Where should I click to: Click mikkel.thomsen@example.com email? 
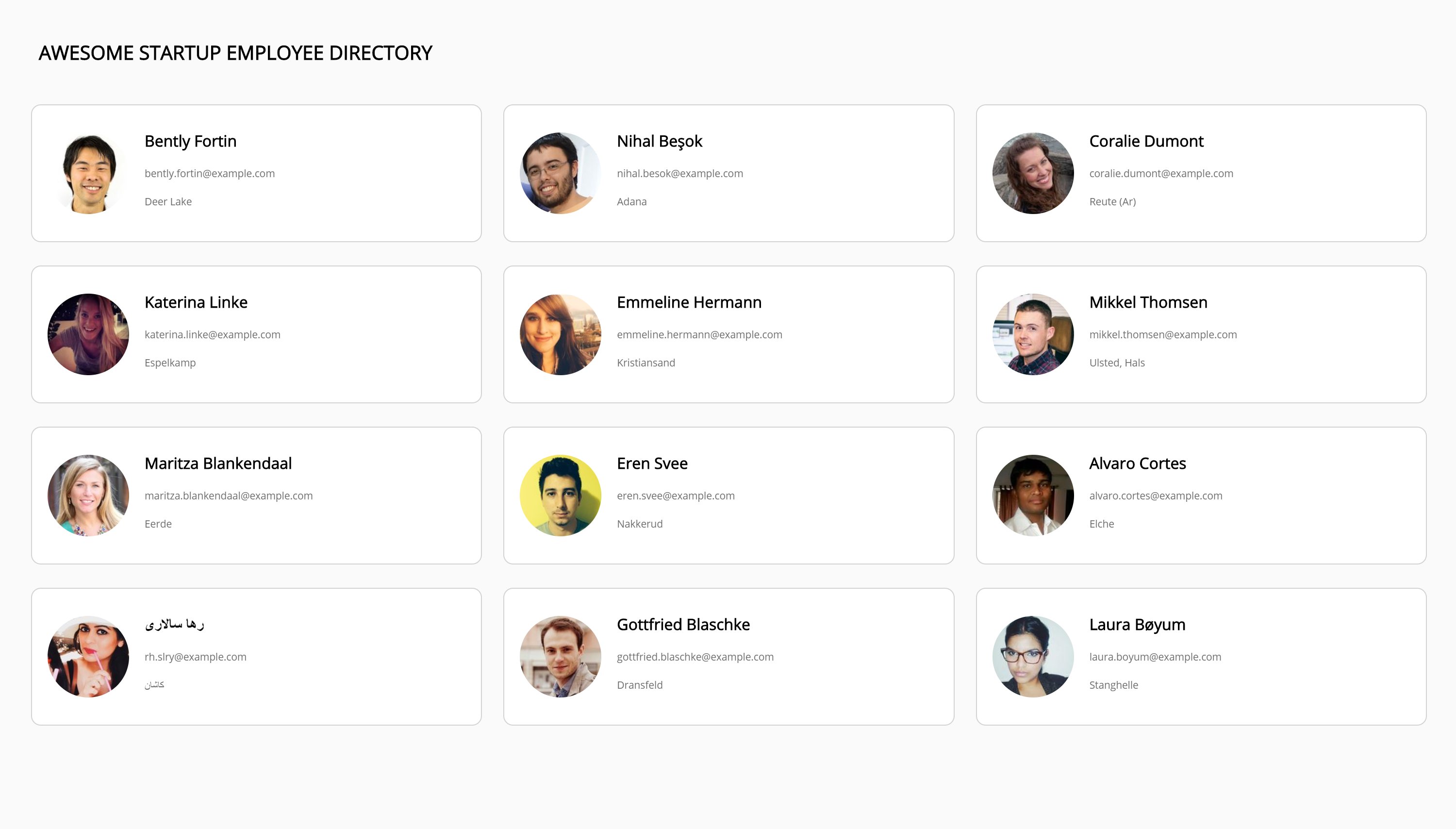[1163, 334]
